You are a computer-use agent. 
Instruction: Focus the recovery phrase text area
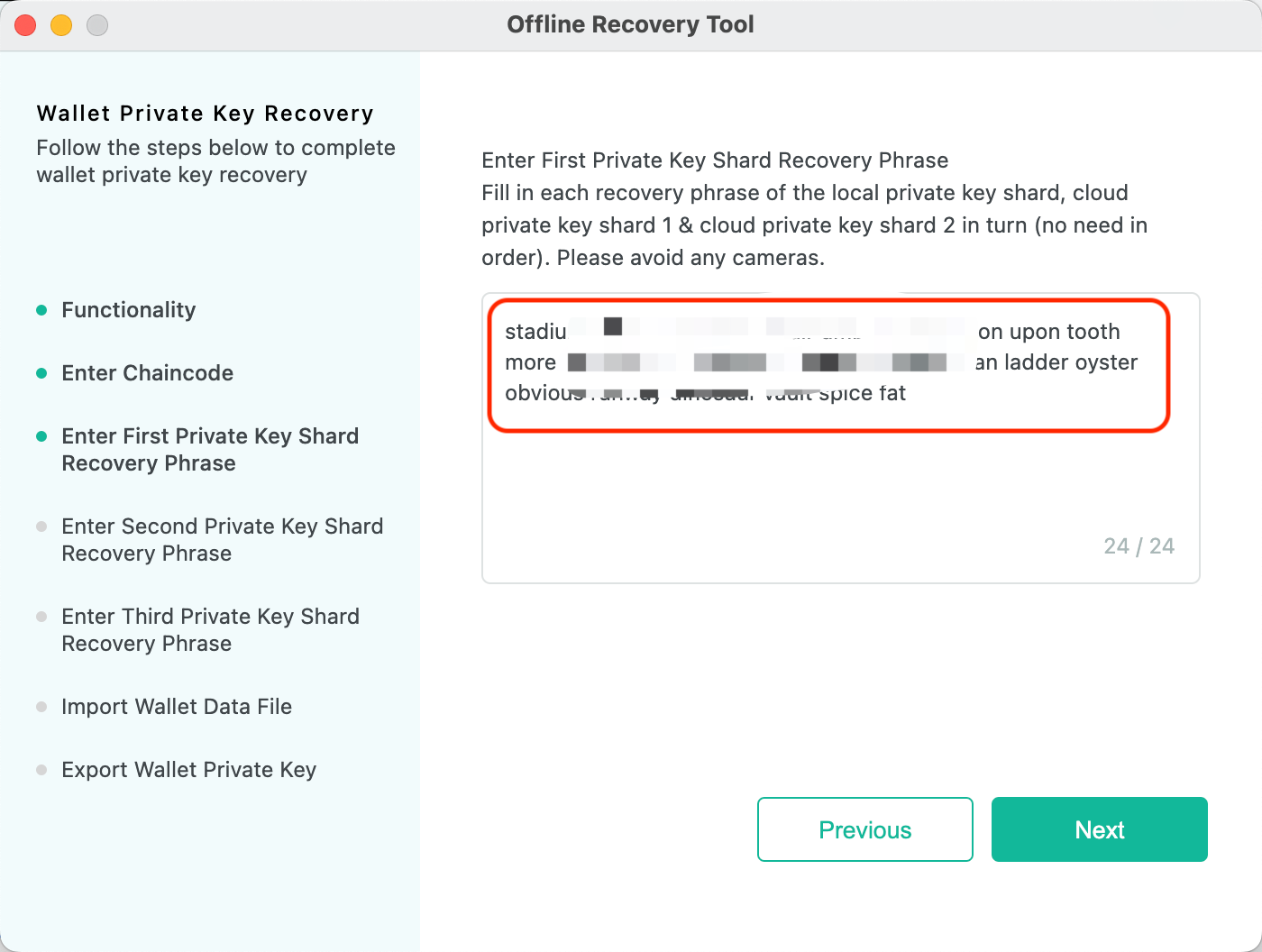tap(841, 438)
